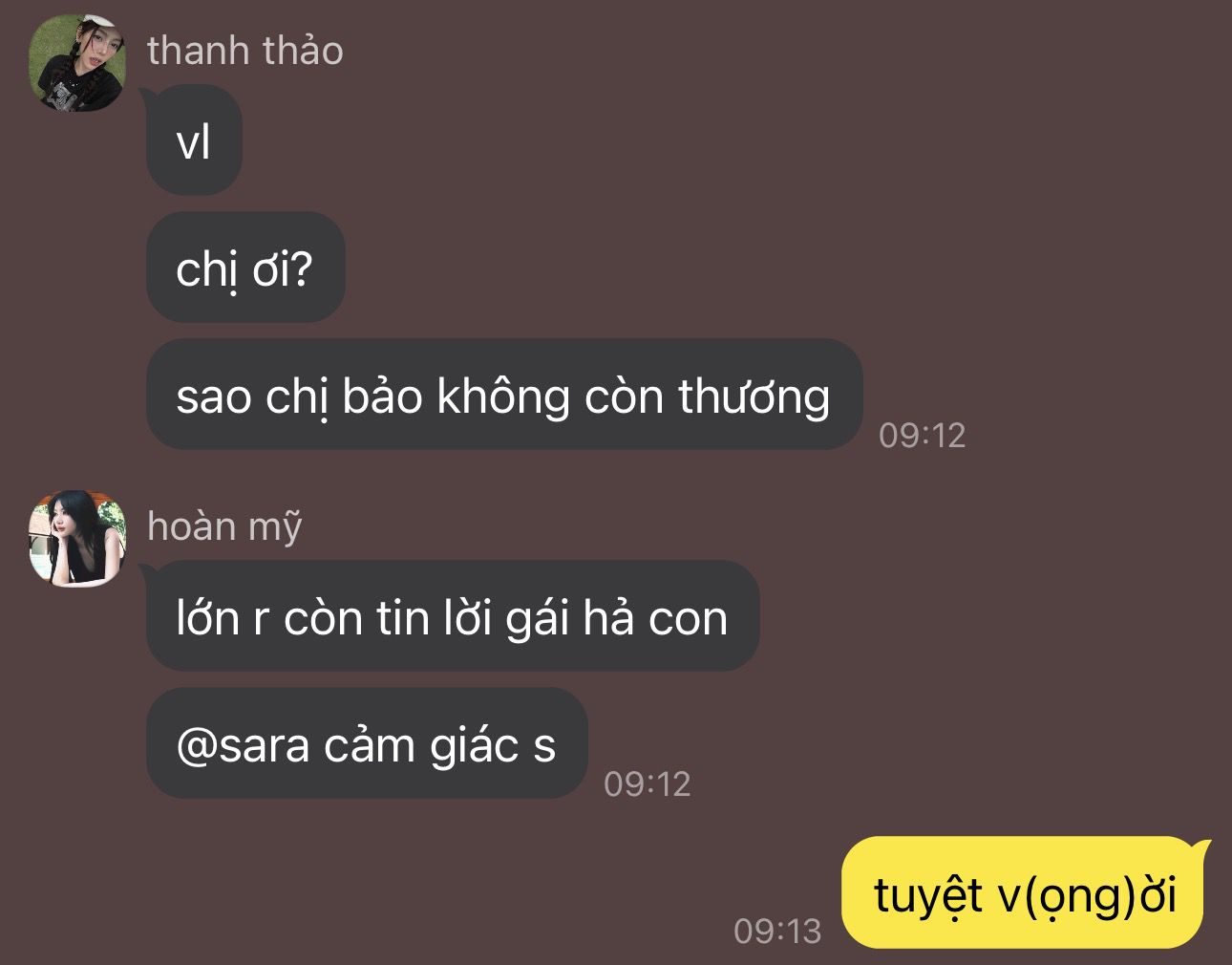Click the 09:12 timestamp beside the @sara message
Image resolution: width=1232 pixels, height=965 pixels.
(648, 784)
